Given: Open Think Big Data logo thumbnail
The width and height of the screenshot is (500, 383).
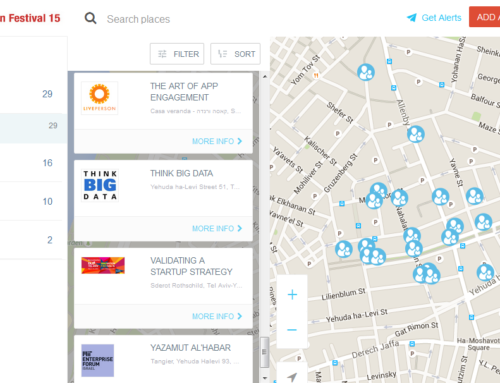Looking at the screenshot, I should 100,185.
